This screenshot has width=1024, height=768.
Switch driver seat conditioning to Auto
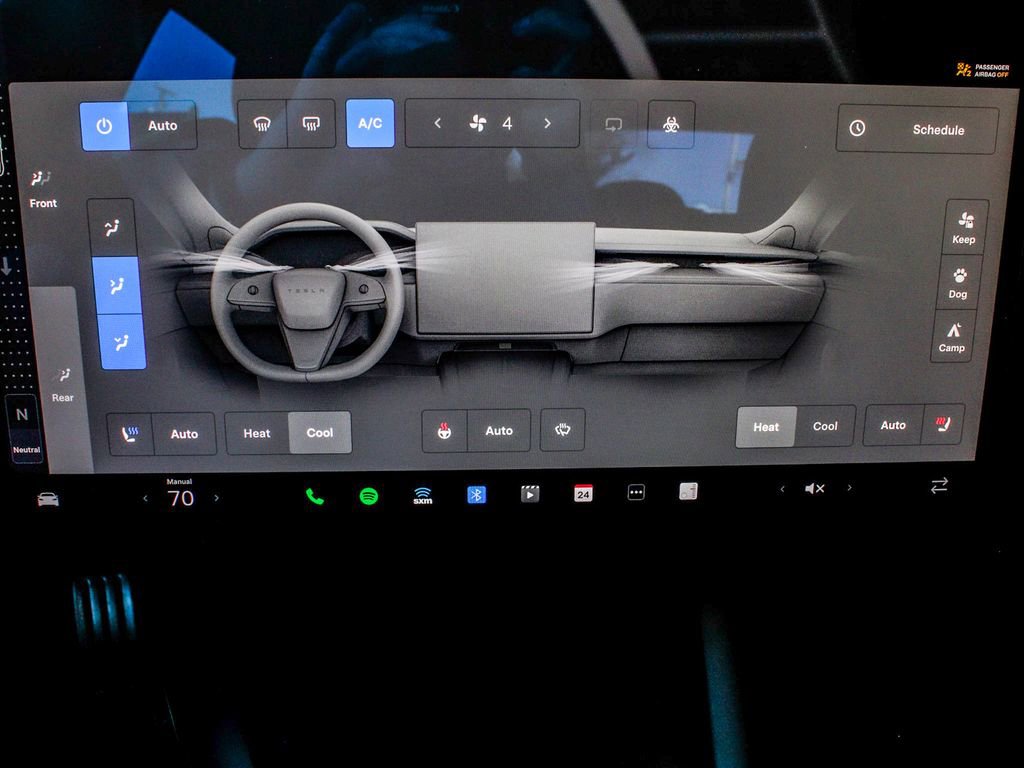point(185,433)
